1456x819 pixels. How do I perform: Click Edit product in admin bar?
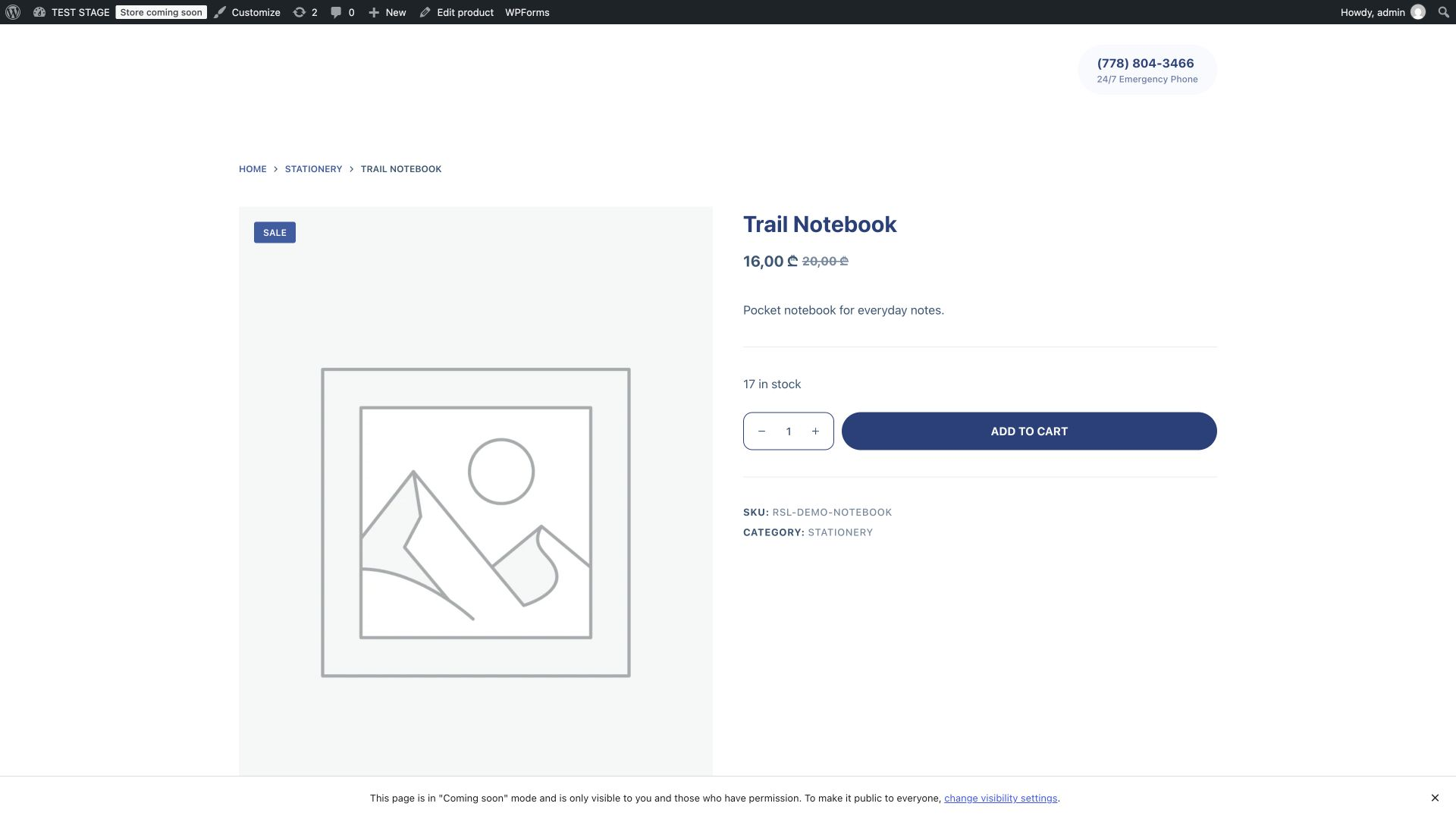tap(457, 12)
